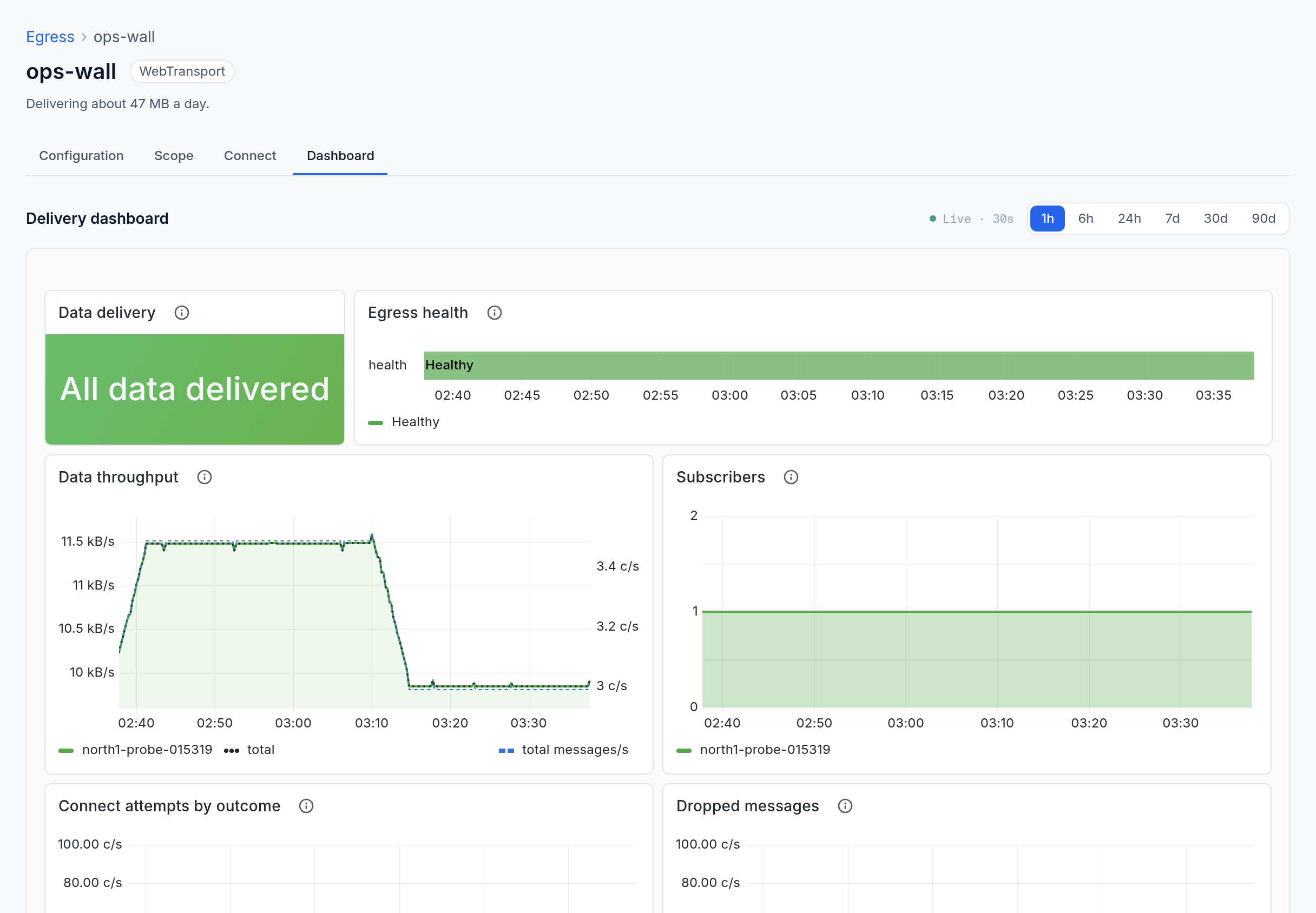1316x913 pixels.
Task: Click the All data delivered status banner
Action: click(195, 389)
